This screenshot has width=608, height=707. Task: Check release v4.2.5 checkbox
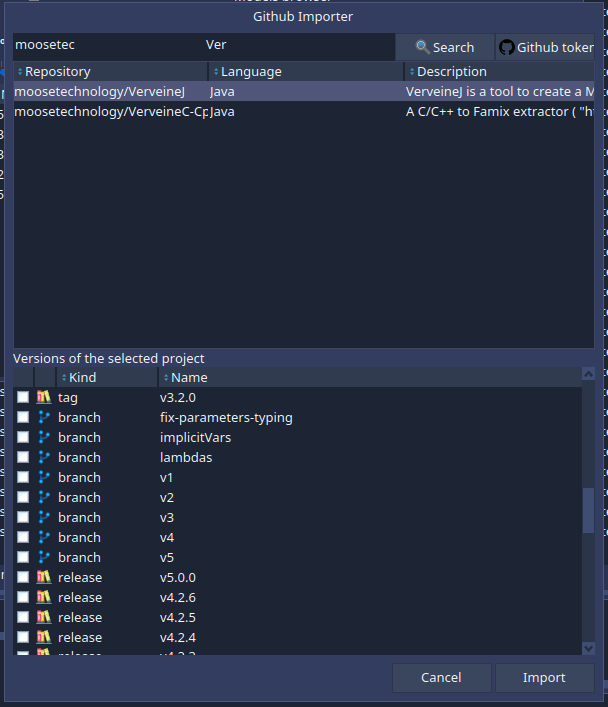[23, 617]
